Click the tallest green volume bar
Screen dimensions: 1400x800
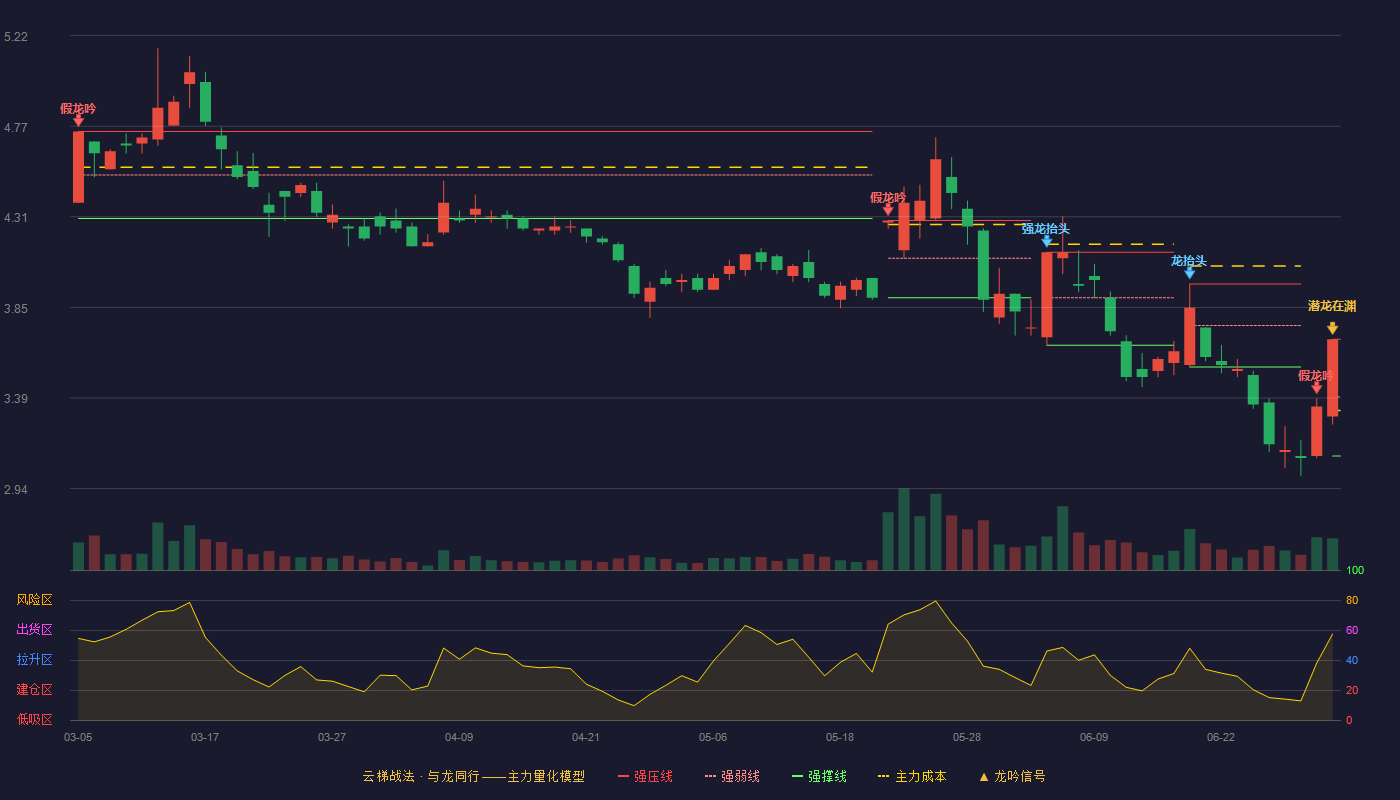pos(904,529)
